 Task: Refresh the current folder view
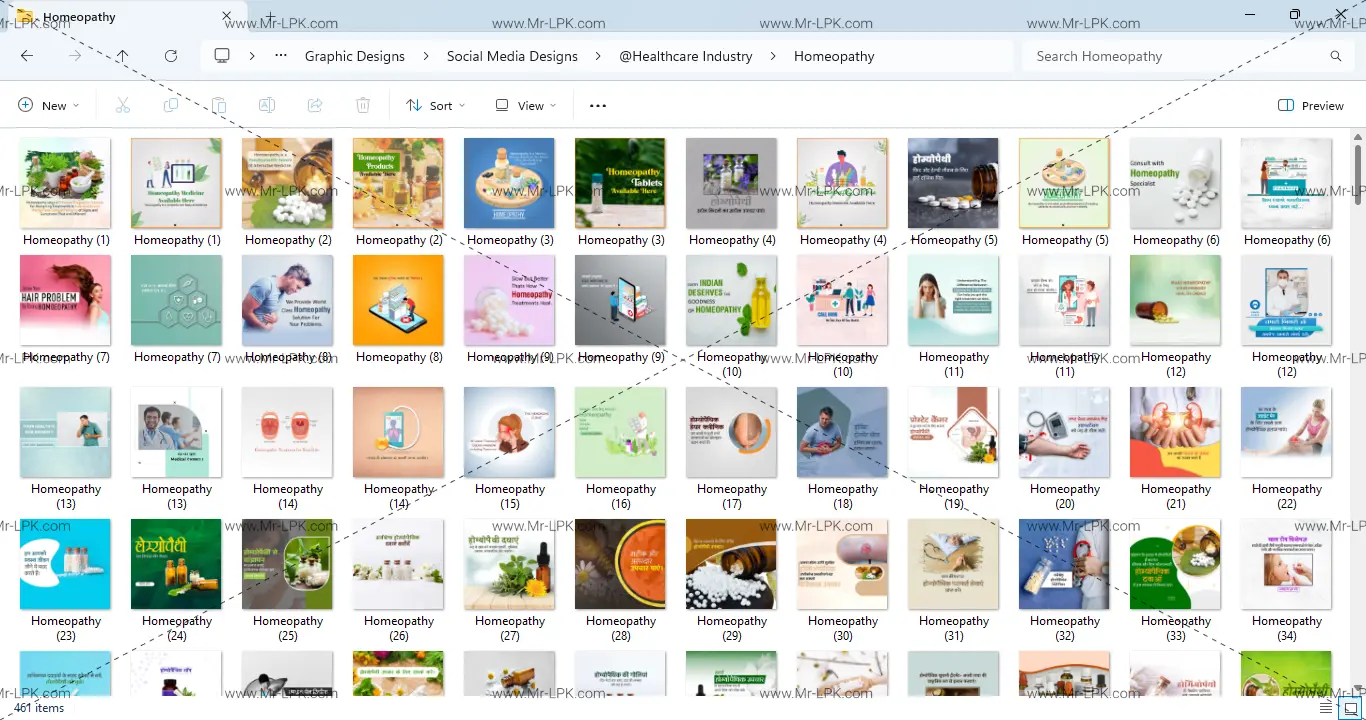click(x=171, y=56)
